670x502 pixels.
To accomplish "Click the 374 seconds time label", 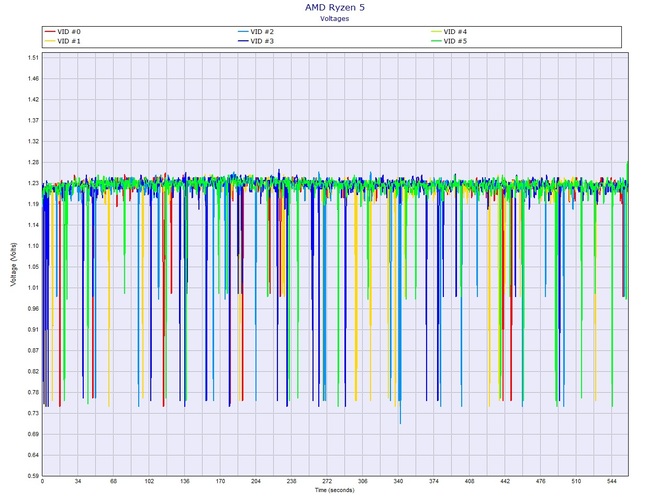I will coord(434,481).
